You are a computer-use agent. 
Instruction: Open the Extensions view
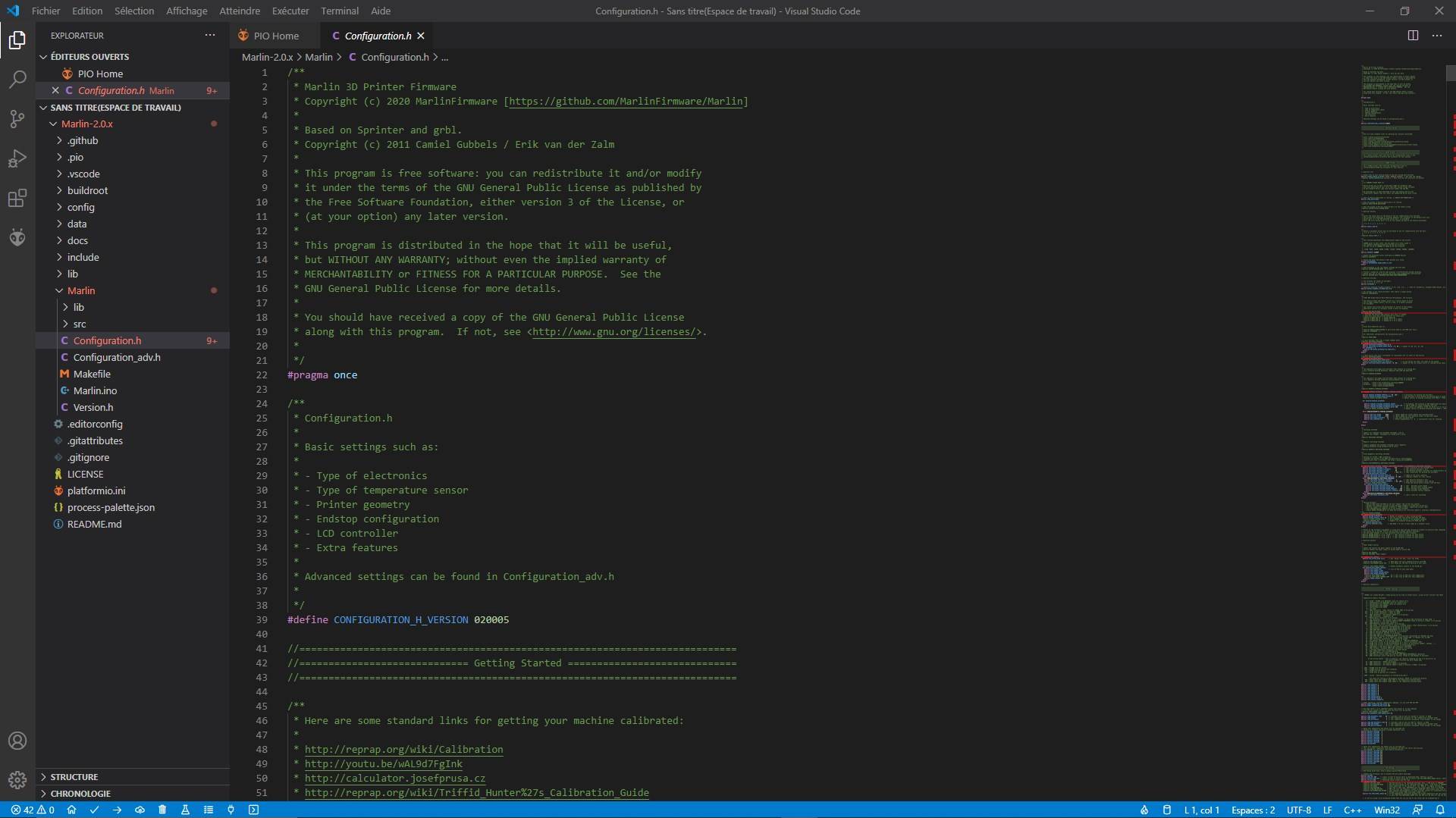[x=17, y=198]
